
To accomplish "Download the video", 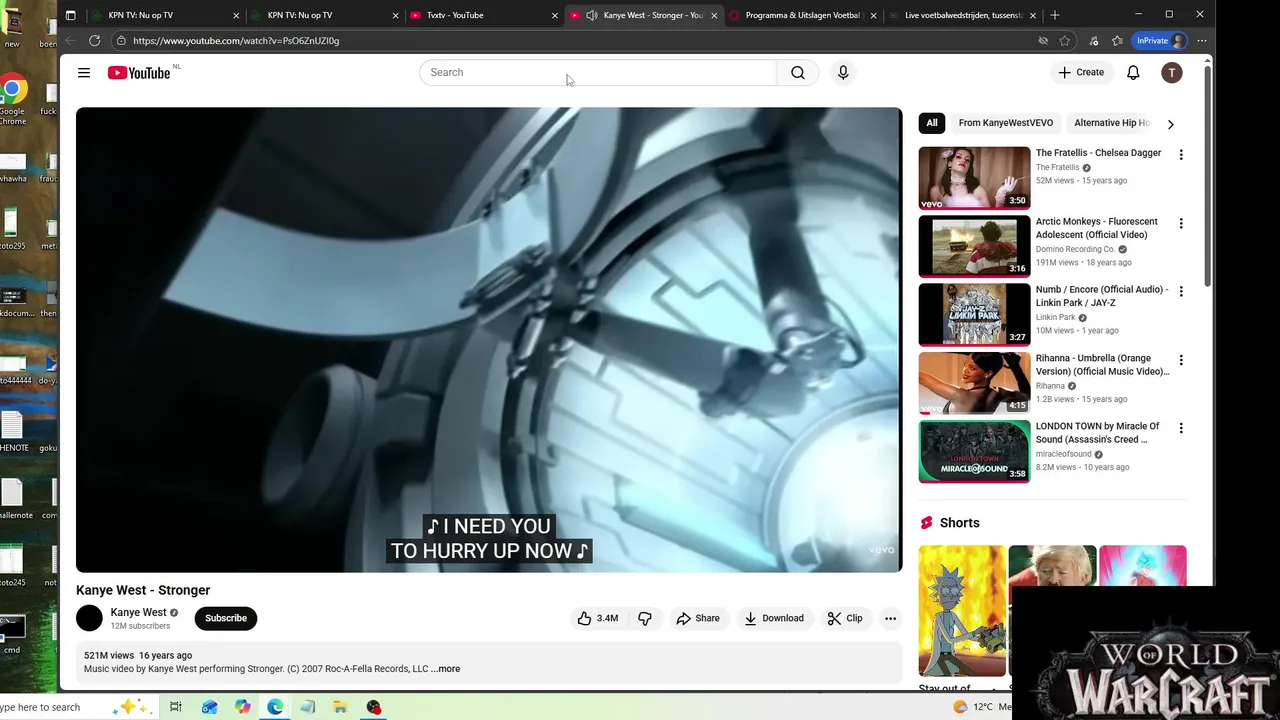I will [x=773, y=618].
